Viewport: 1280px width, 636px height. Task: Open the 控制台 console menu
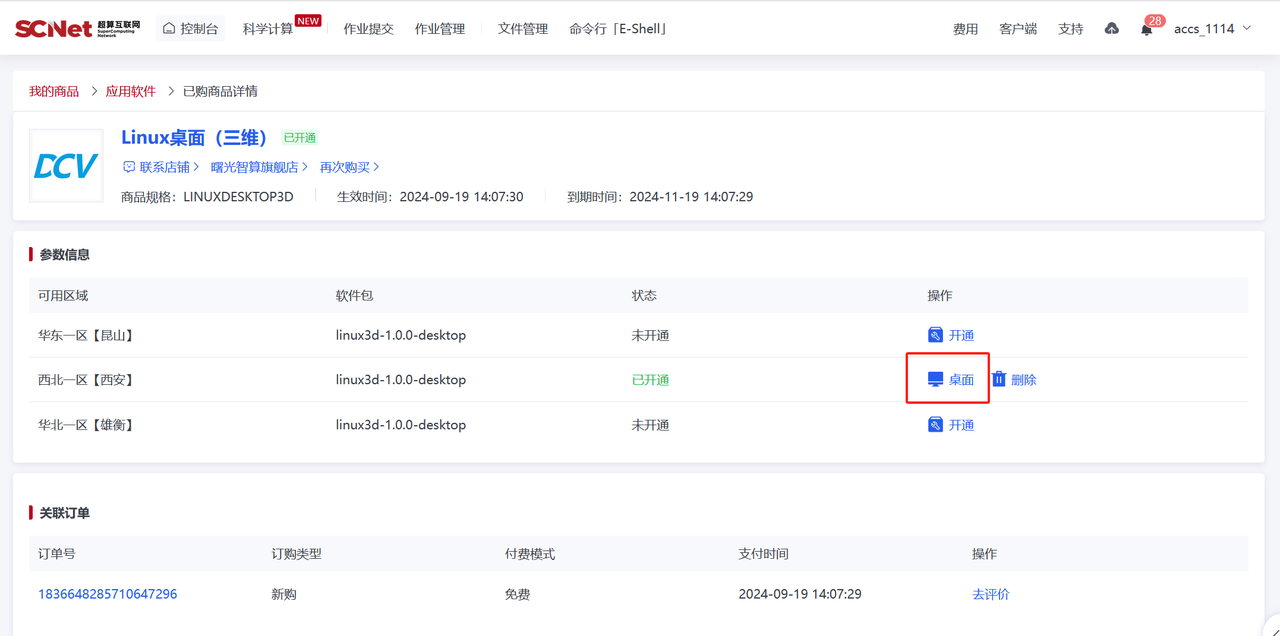click(190, 29)
